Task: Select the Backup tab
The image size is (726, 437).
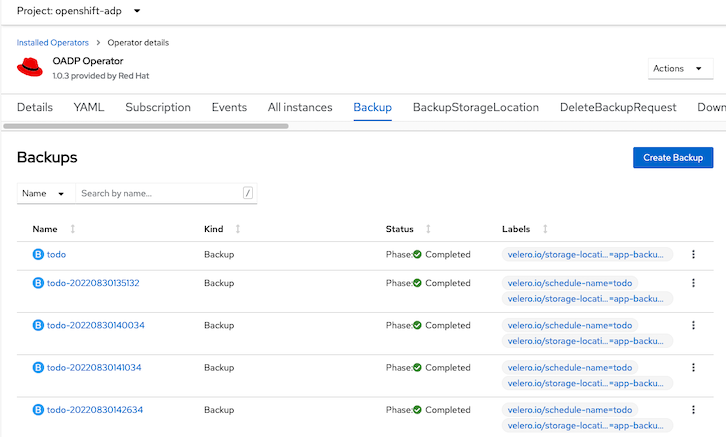Action: [x=373, y=107]
